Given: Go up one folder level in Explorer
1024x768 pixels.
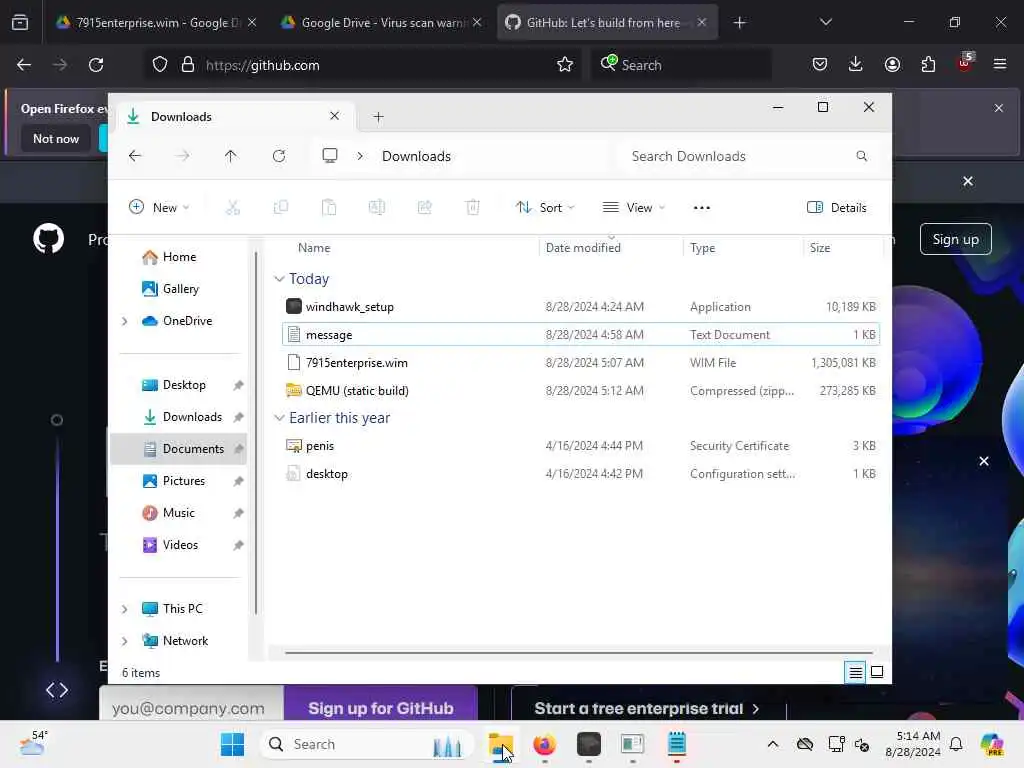Looking at the screenshot, I should [231, 156].
